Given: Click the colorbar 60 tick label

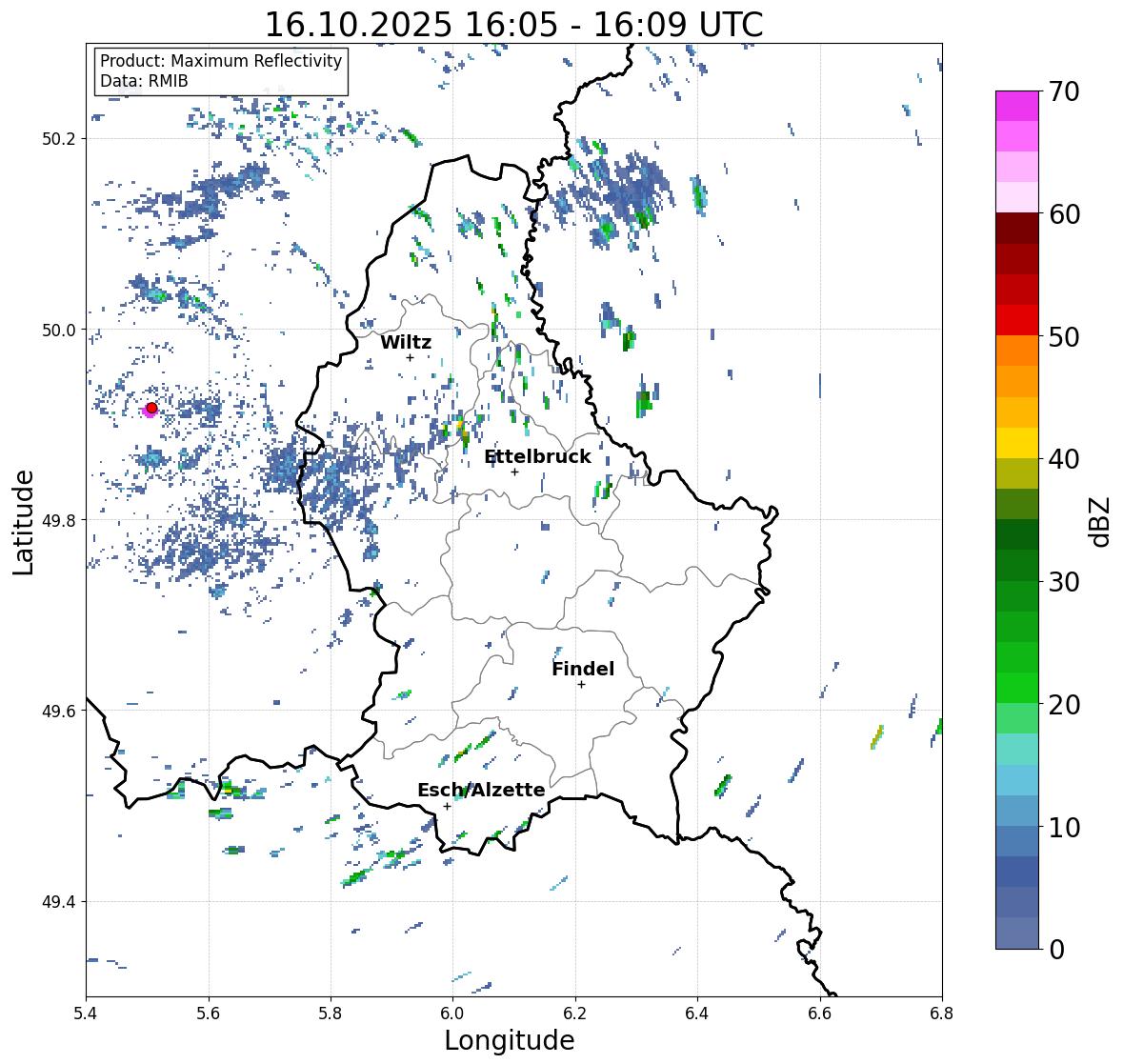Looking at the screenshot, I should coord(1064,214).
